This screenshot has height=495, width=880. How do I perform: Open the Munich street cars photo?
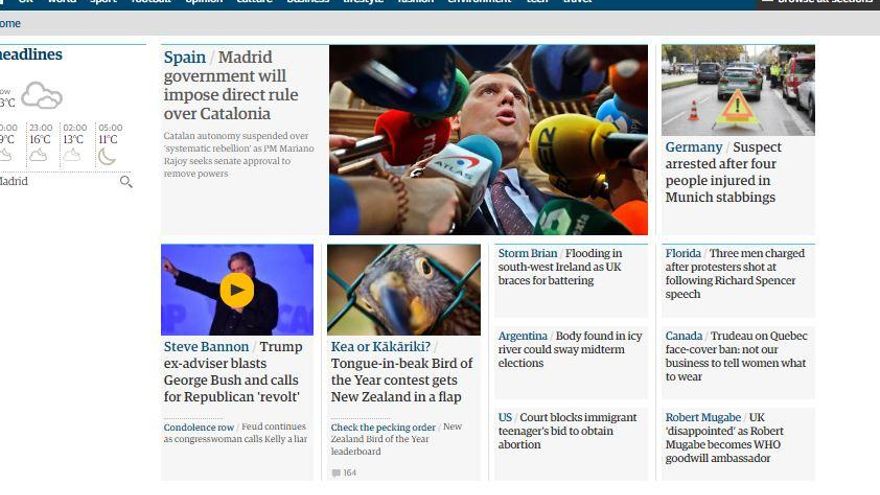738,90
